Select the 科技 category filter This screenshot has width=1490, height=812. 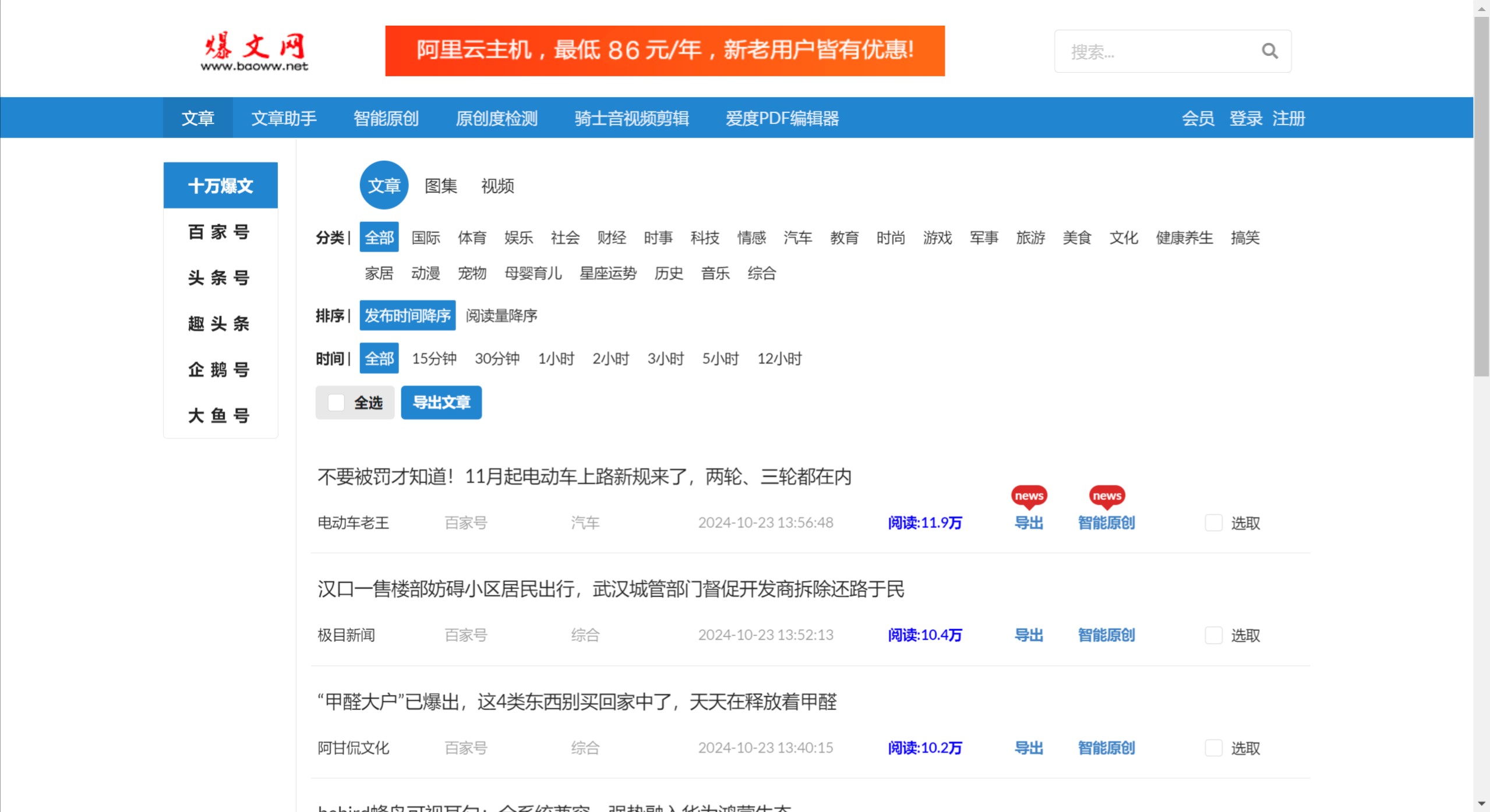point(705,238)
